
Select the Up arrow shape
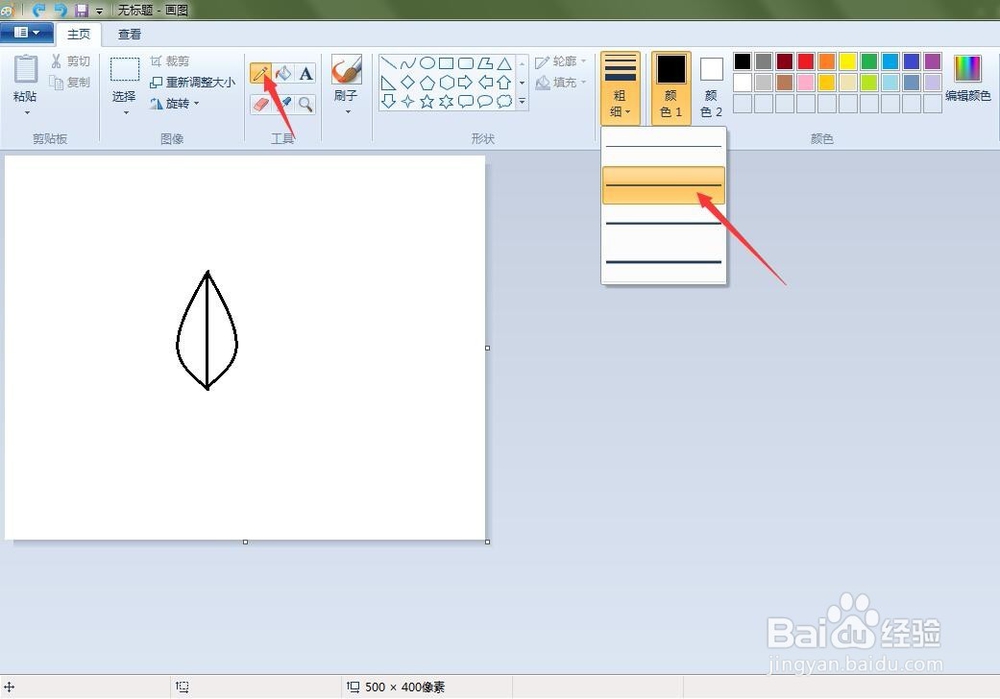point(504,82)
